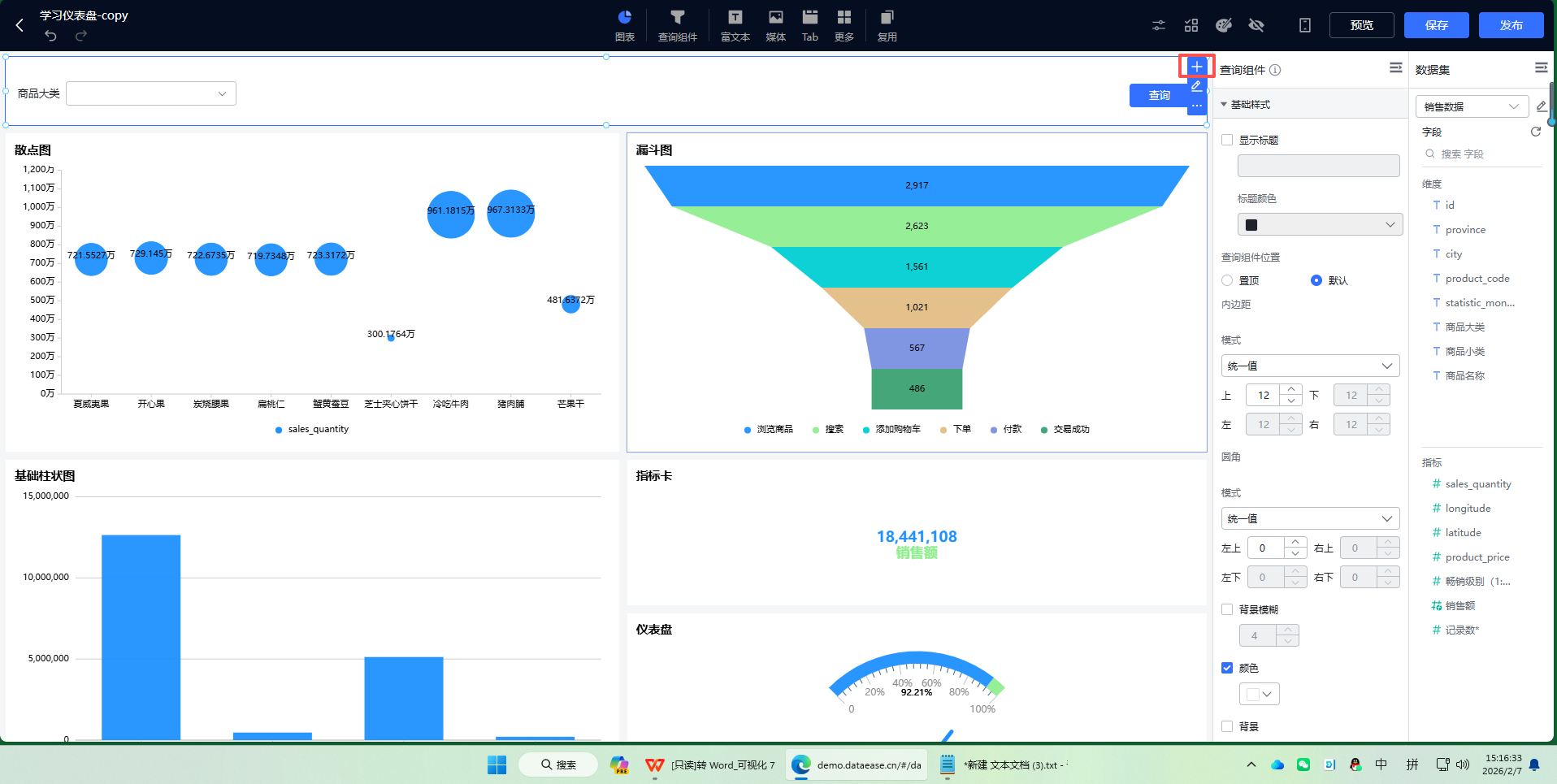This screenshot has height=784, width=1557.
Task: Switch to mobile layout icon
Action: 1305,25
